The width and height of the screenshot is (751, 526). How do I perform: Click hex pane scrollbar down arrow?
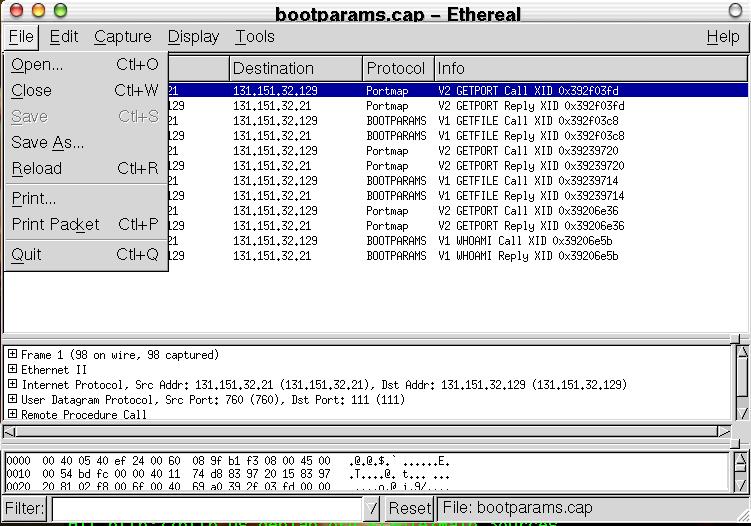[740, 485]
